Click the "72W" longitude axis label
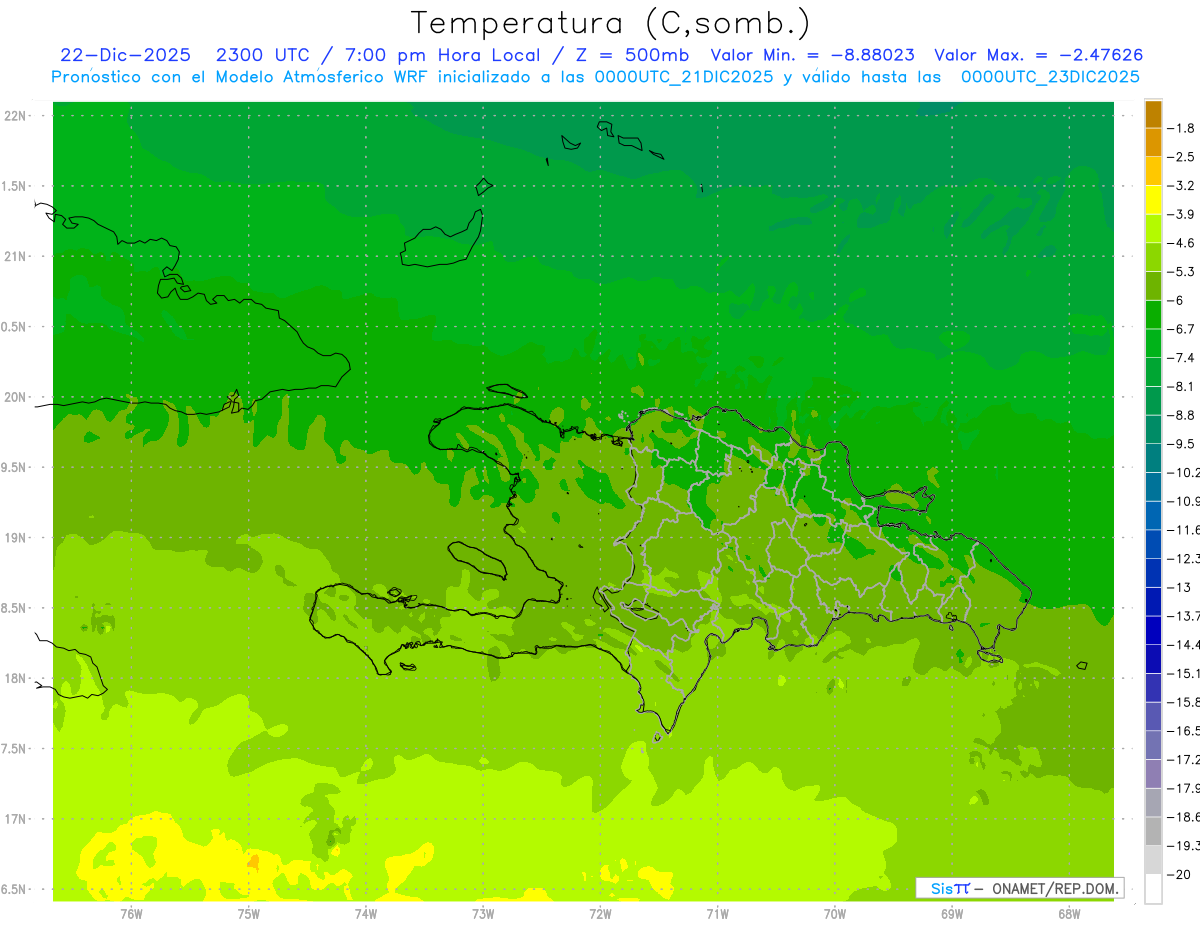The height and width of the screenshot is (927, 1200). click(600, 914)
